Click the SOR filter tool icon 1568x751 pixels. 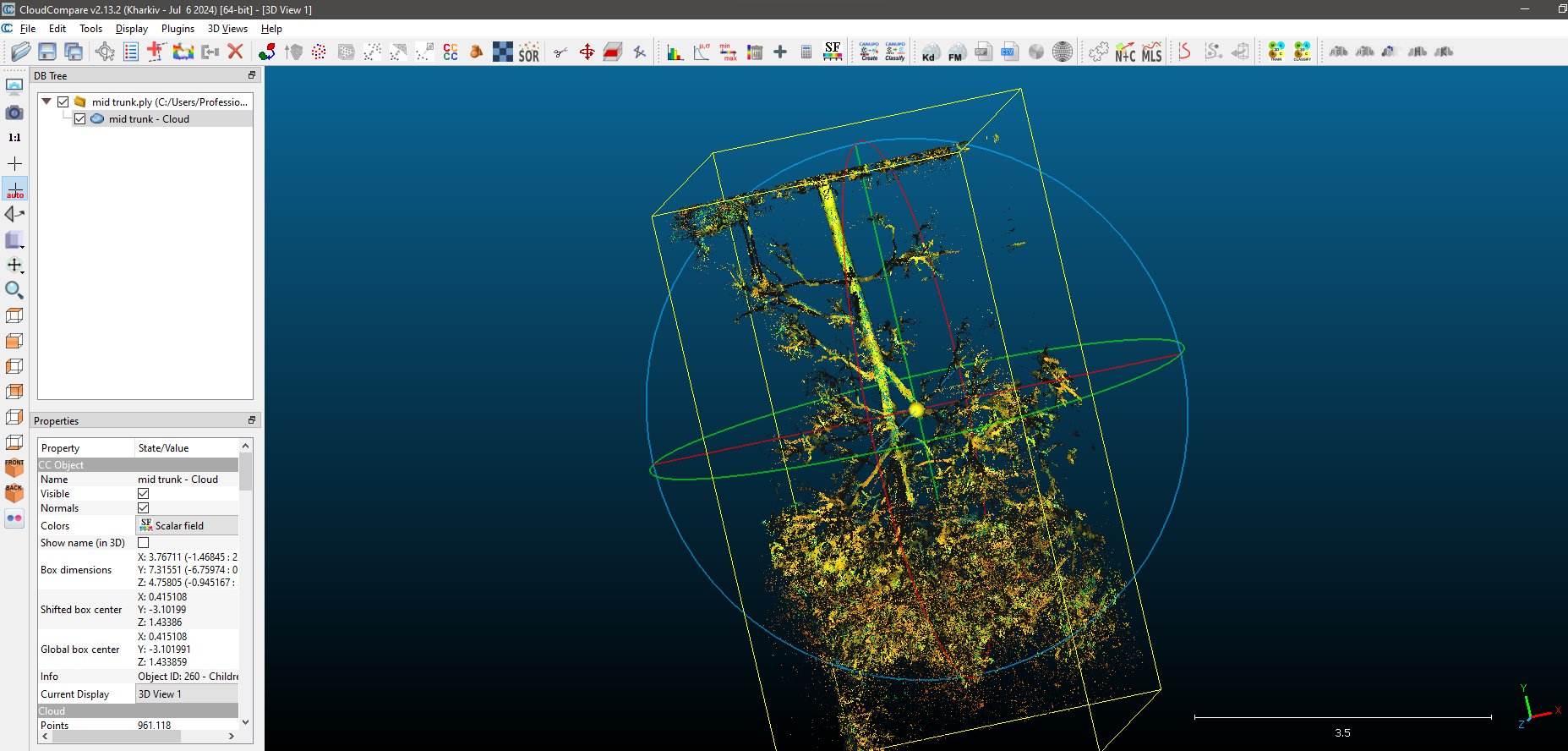point(528,52)
